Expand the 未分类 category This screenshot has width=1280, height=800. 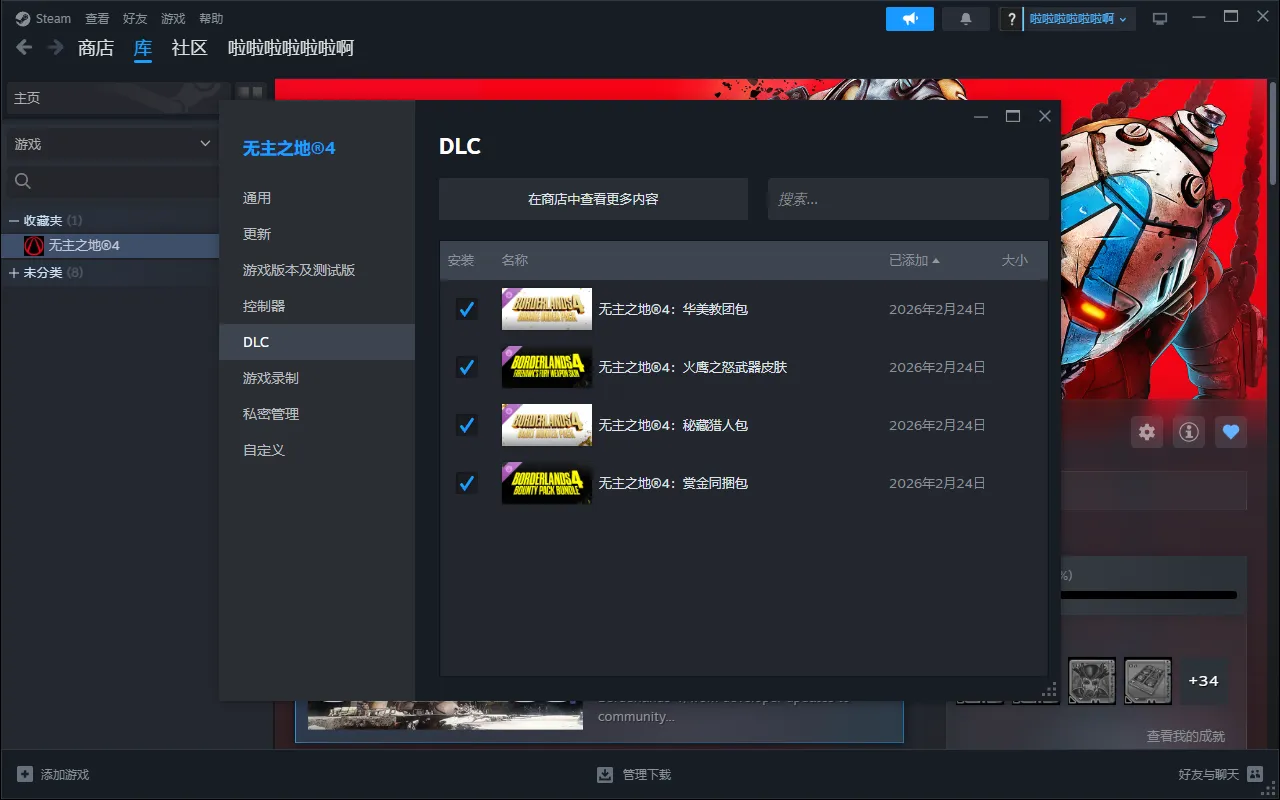[x=14, y=272]
